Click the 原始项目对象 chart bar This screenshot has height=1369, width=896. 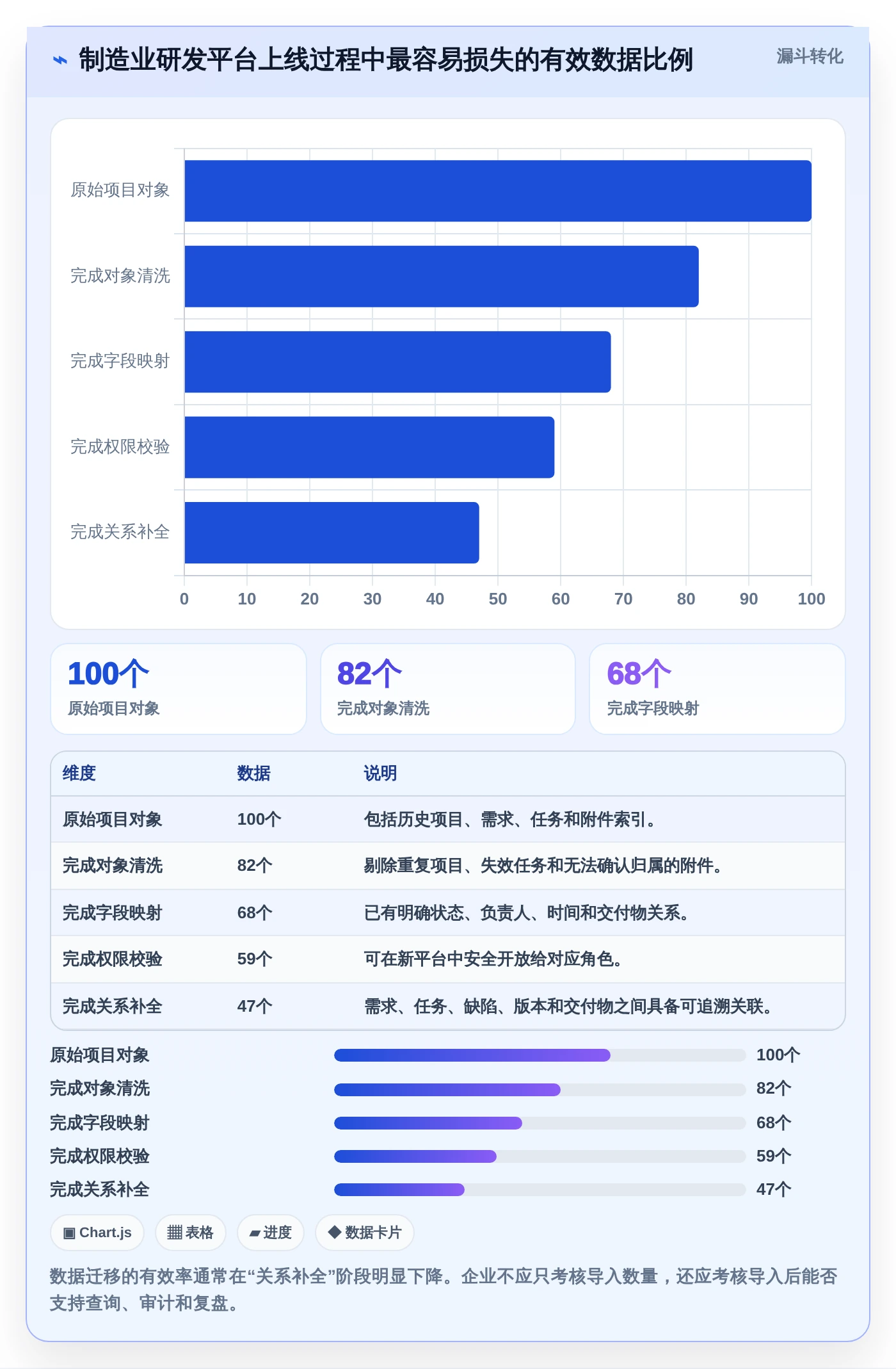498,191
